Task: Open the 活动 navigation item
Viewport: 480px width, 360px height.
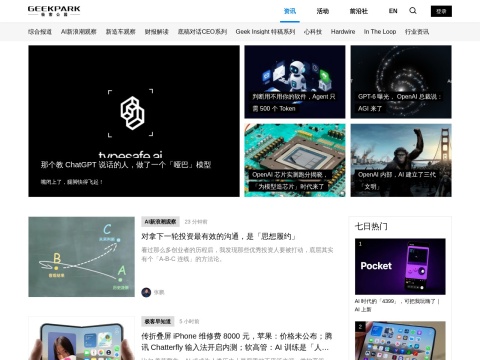Action: tap(323, 11)
